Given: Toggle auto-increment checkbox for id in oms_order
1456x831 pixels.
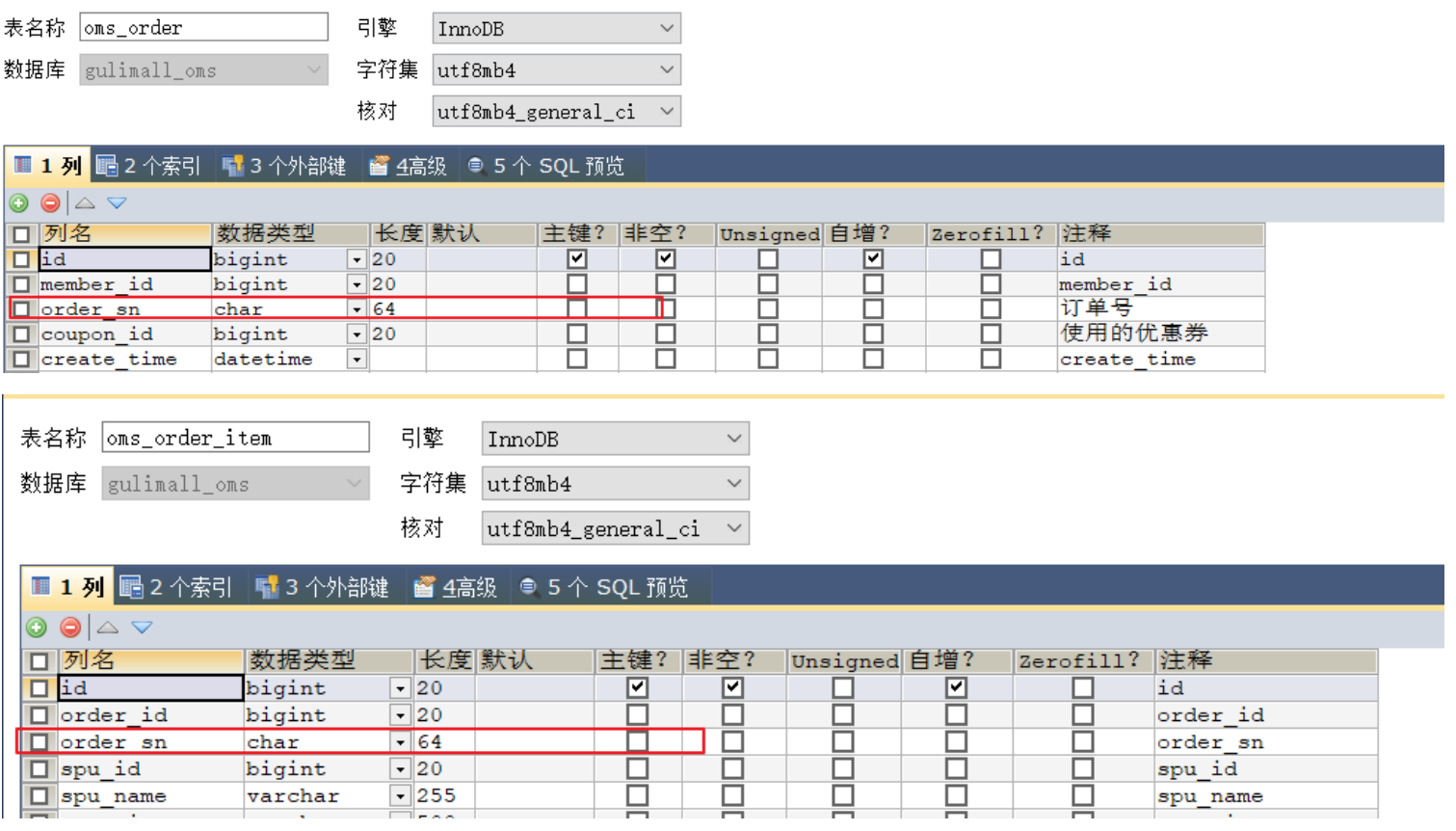Looking at the screenshot, I should tap(873, 258).
